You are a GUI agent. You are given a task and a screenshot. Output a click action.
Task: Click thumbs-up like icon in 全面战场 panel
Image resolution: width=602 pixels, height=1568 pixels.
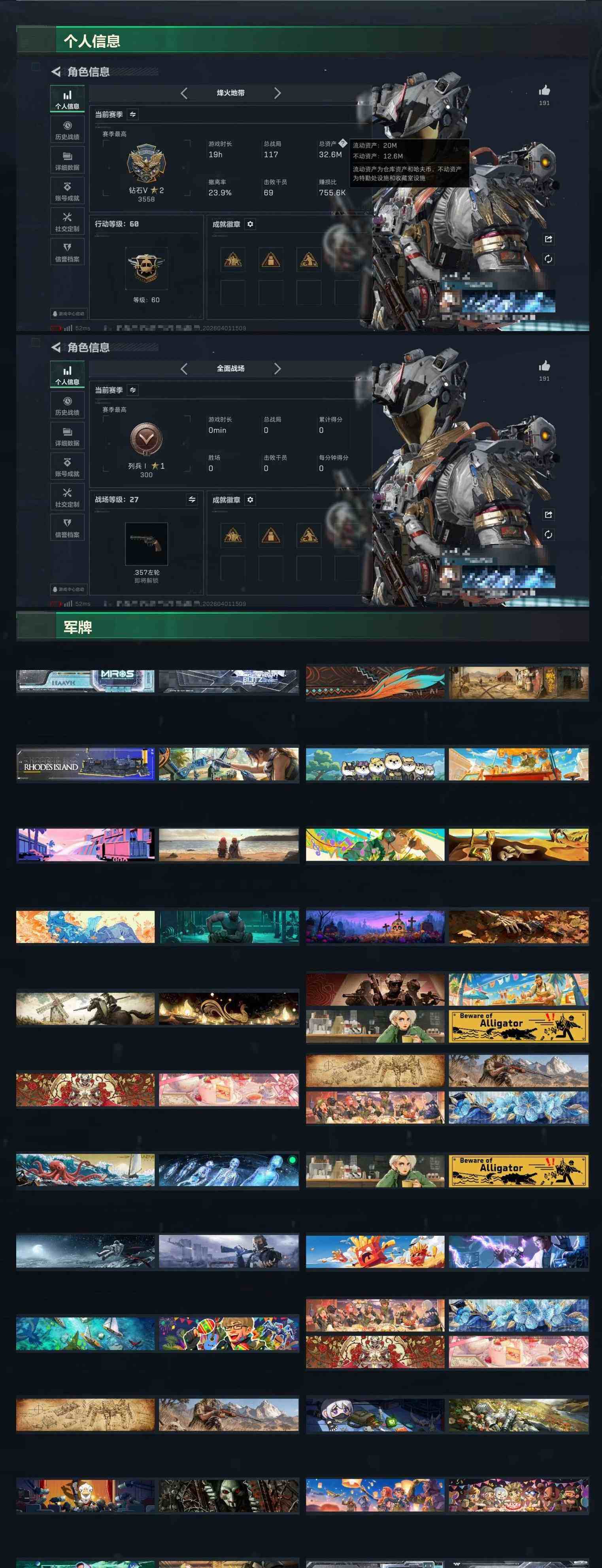544,366
